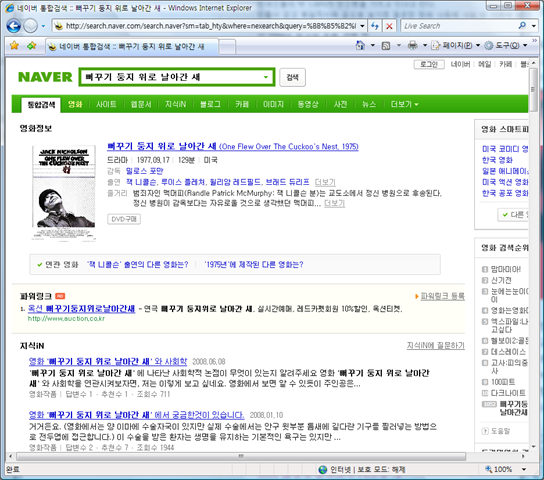This screenshot has width=544, height=480.
Task: Open a new blank browser tab
Action: [x=227, y=47]
